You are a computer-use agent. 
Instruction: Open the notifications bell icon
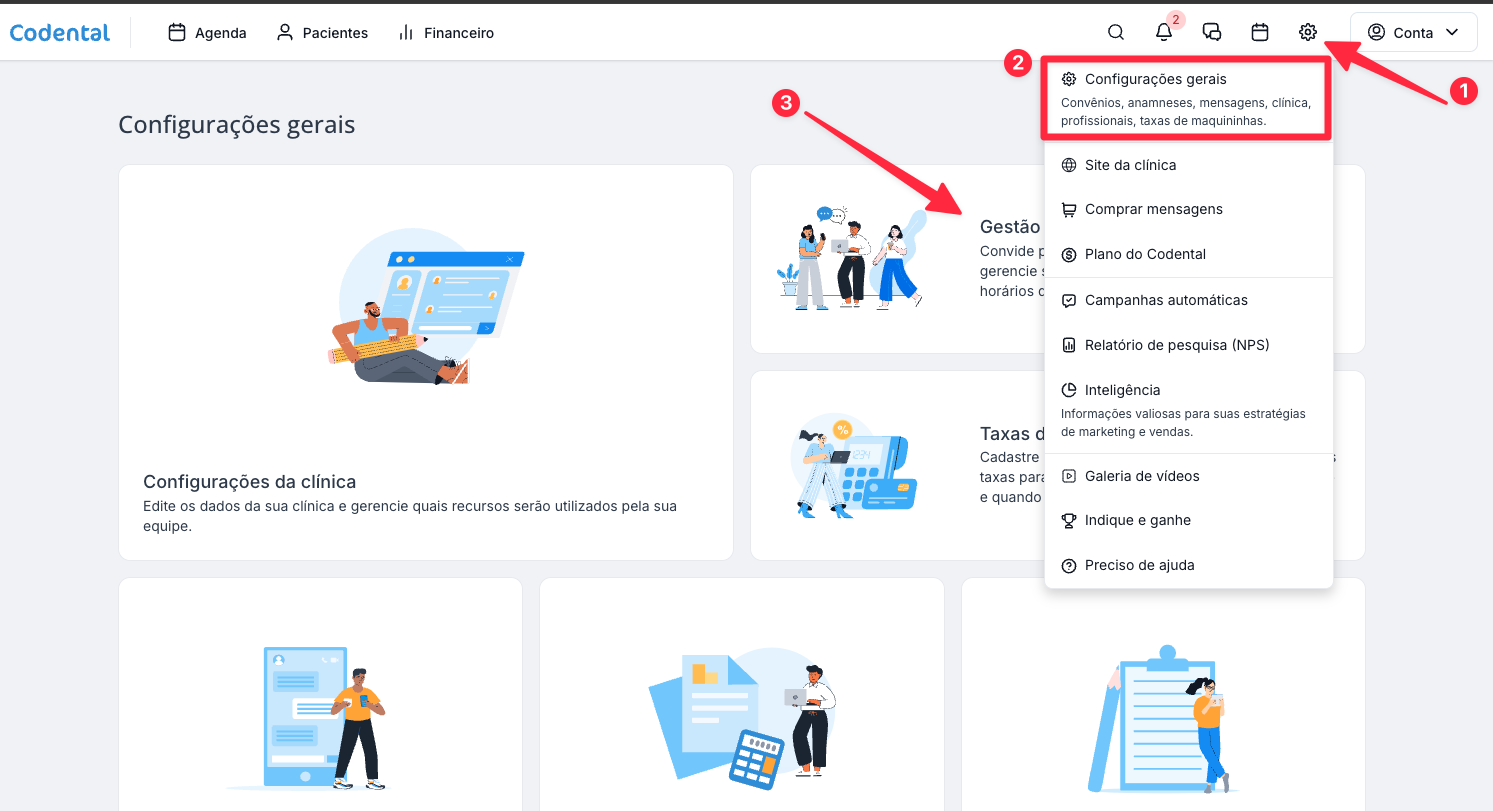[x=1164, y=33]
